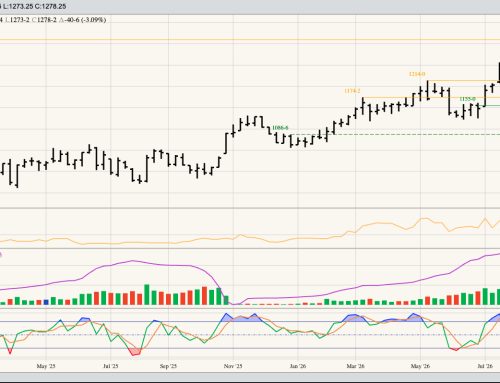This screenshot has height=383, width=500.
Task: Click the orange 1214-0 resistance label
Action: (x=417, y=74)
